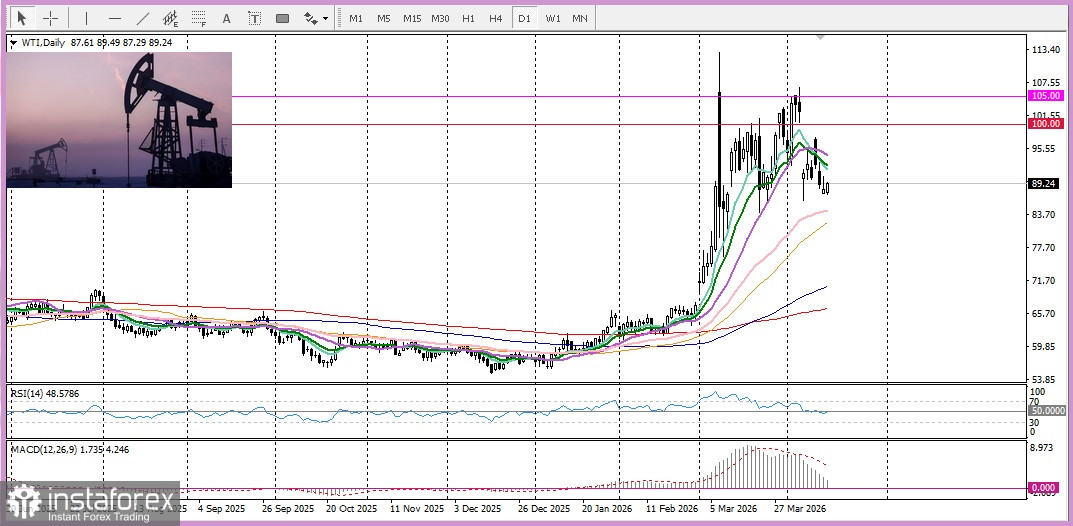
Task: Activate the crosshair tool
Action: 50,18
